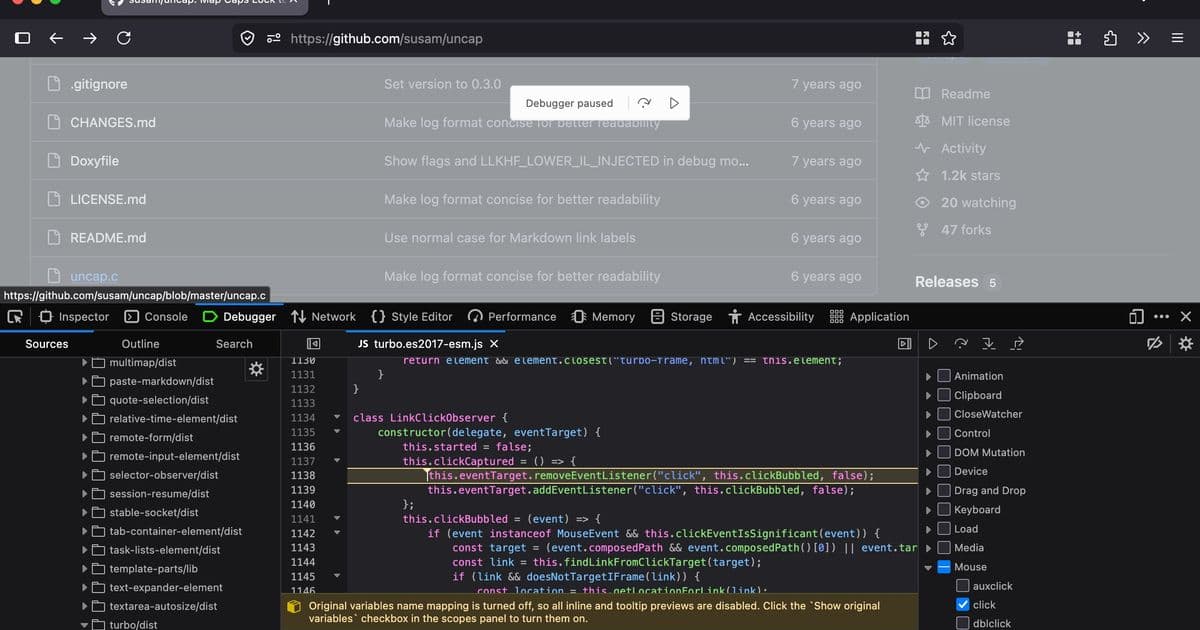Image resolution: width=1200 pixels, height=630 pixels.
Task: Click Resume in the Debugger paused overlay
Action: tap(674, 103)
